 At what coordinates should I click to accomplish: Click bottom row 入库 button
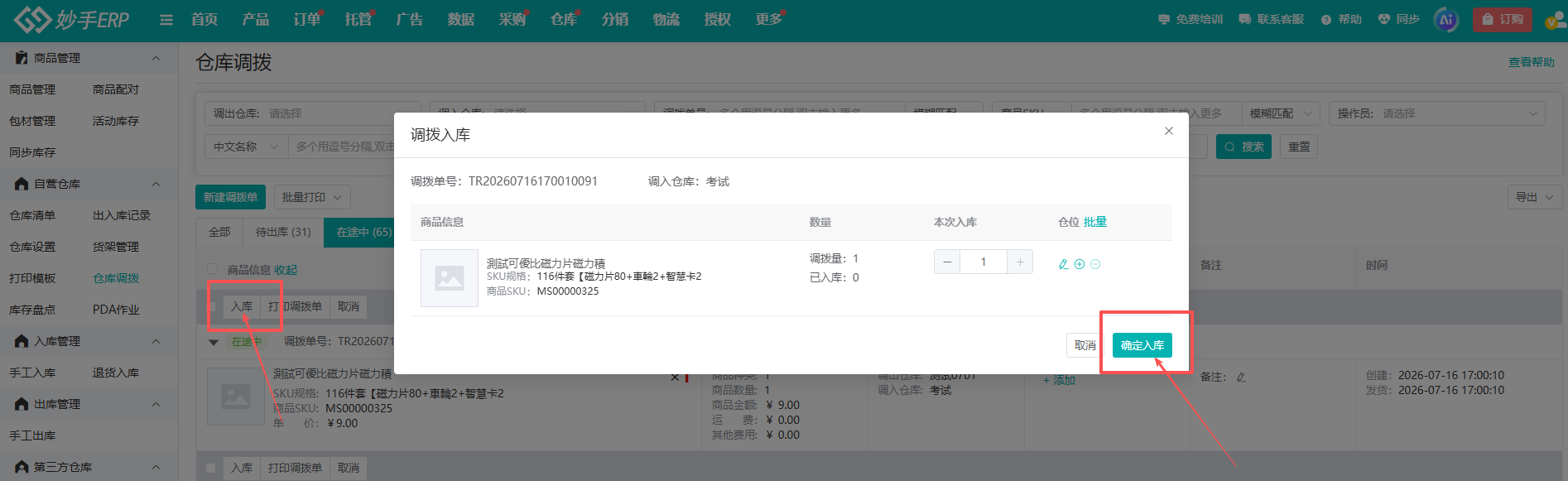pyautogui.click(x=242, y=468)
